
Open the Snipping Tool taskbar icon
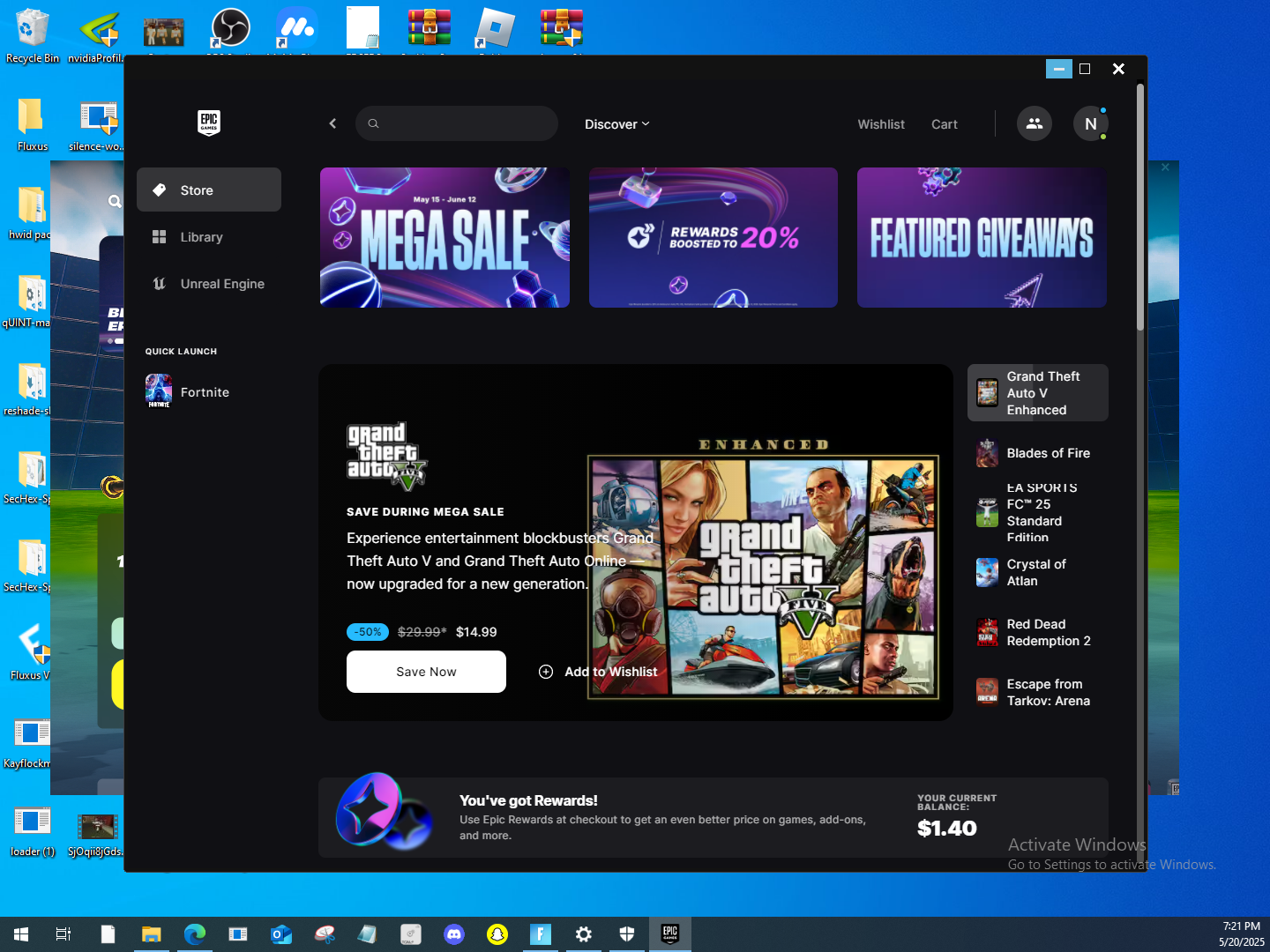coord(325,934)
